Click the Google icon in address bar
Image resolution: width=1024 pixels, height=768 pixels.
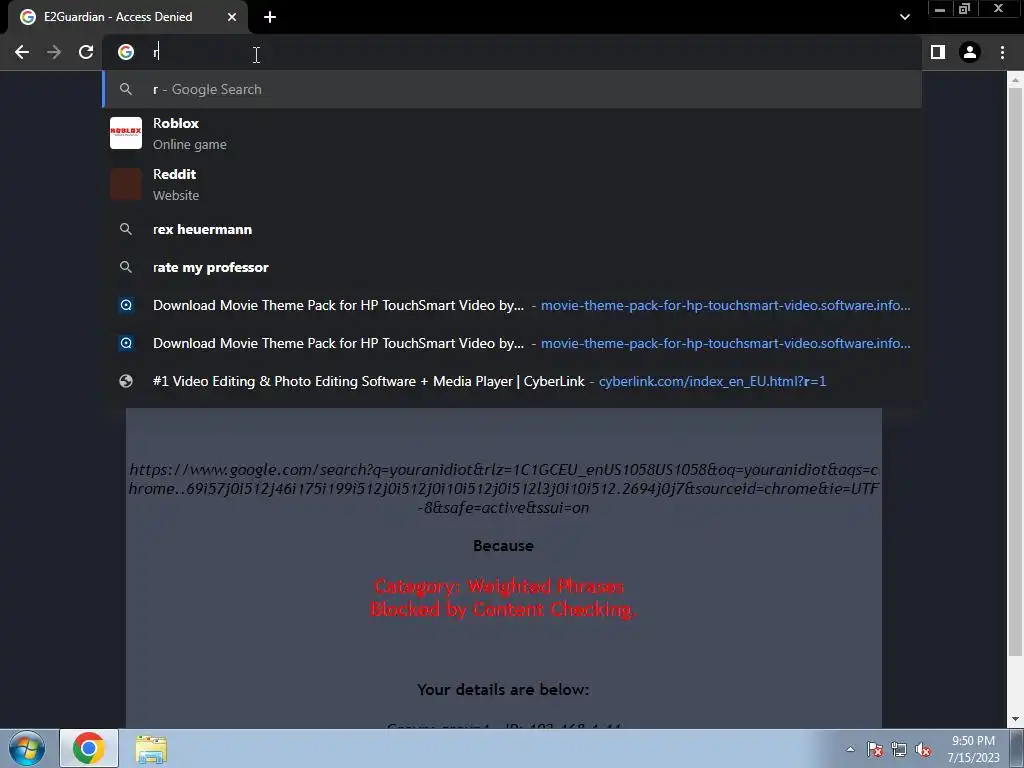click(x=126, y=52)
